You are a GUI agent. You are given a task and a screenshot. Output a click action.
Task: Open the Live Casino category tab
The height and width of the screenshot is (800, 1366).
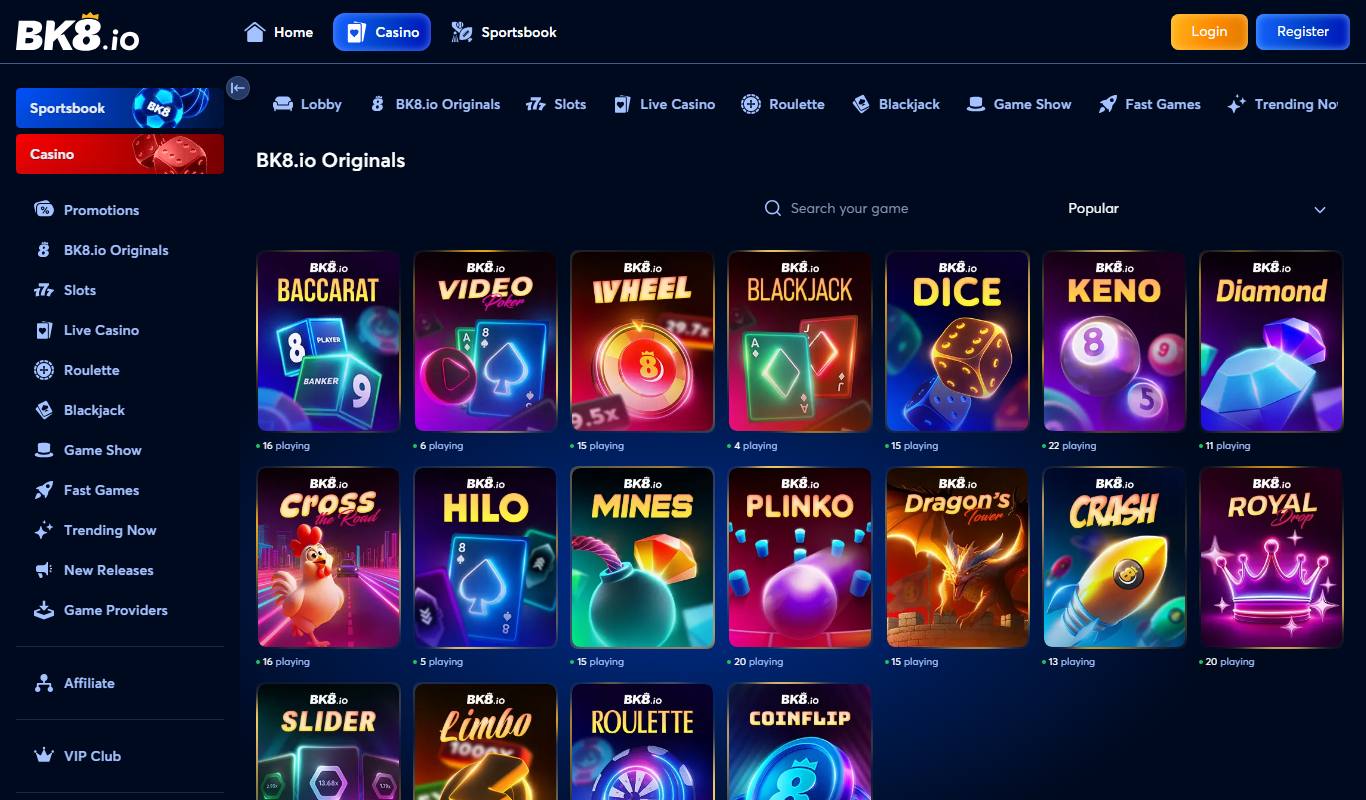[x=664, y=104]
